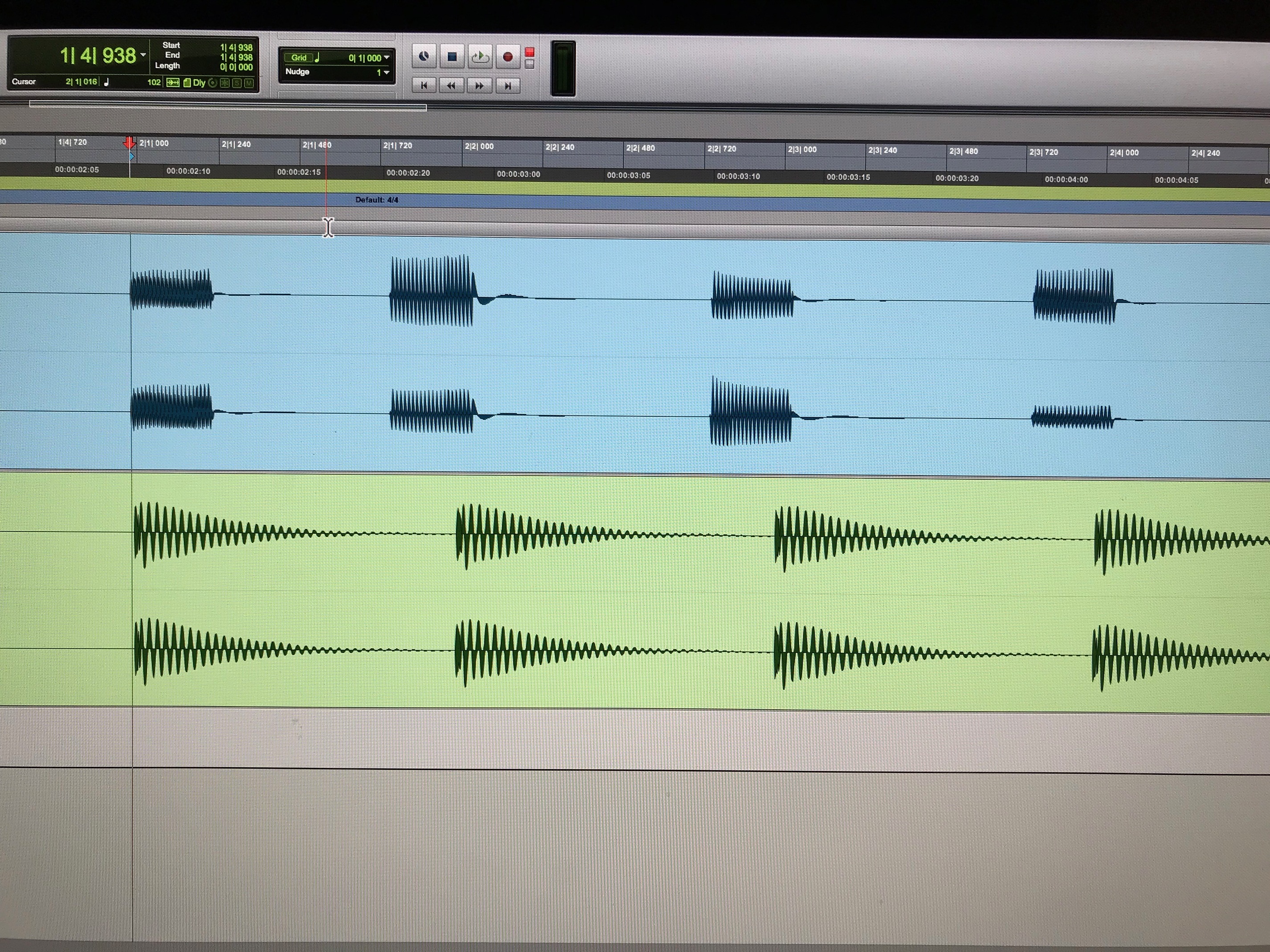Open main counter time scale dropdown
1270x952 pixels.
click(x=143, y=55)
